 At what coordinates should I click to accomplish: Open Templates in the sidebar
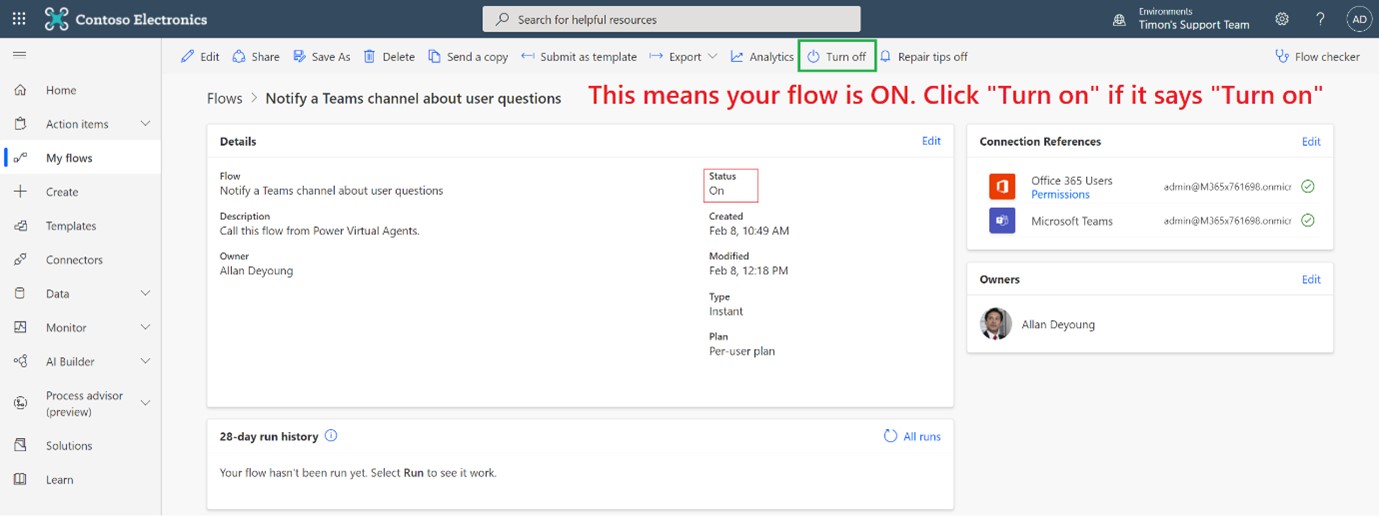click(81, 226)
